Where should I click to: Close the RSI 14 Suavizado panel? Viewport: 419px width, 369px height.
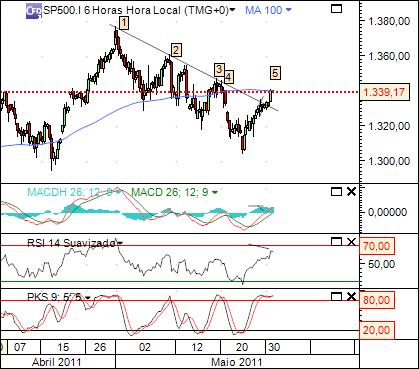pyautogui.click(x=351, y=242)
